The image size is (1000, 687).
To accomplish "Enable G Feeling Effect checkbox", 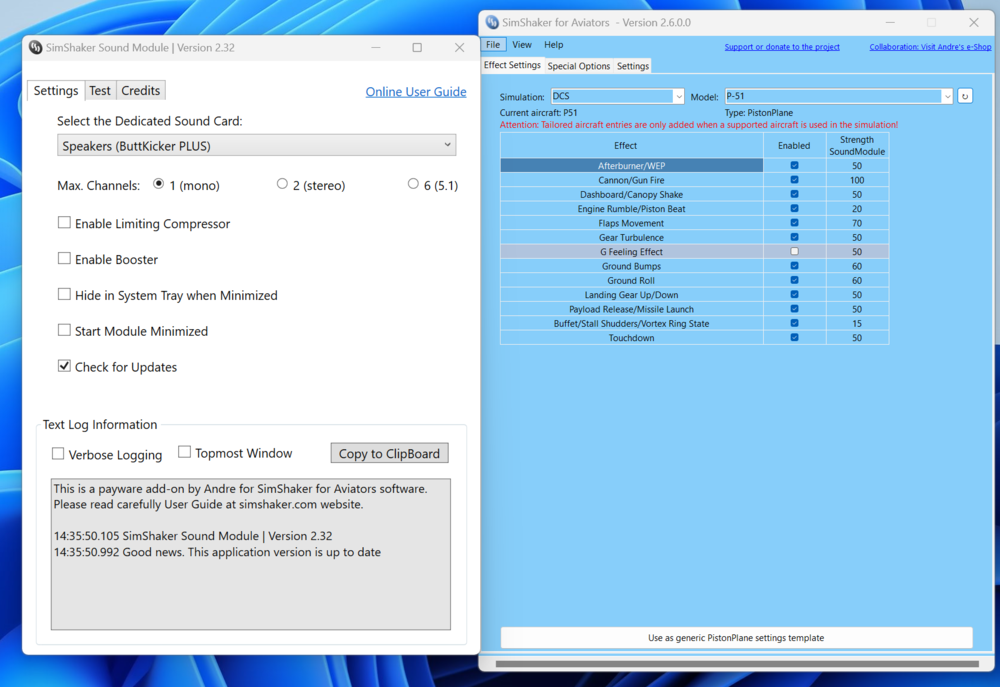I will tap(794, 251).
